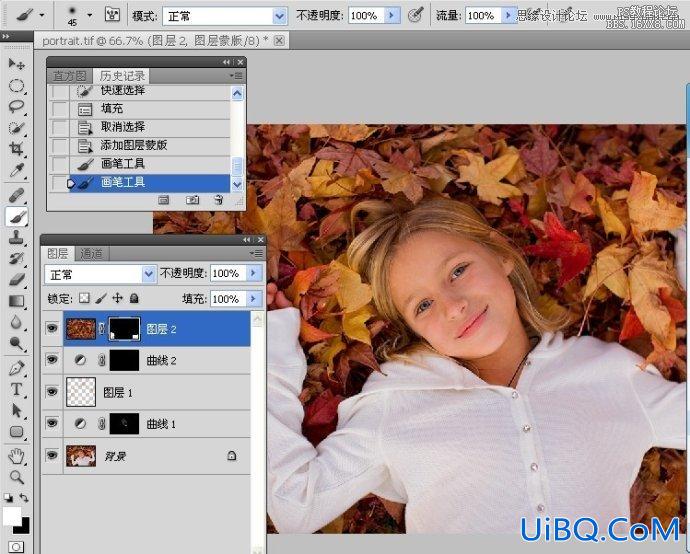Delete current history state

coord(219,200)
